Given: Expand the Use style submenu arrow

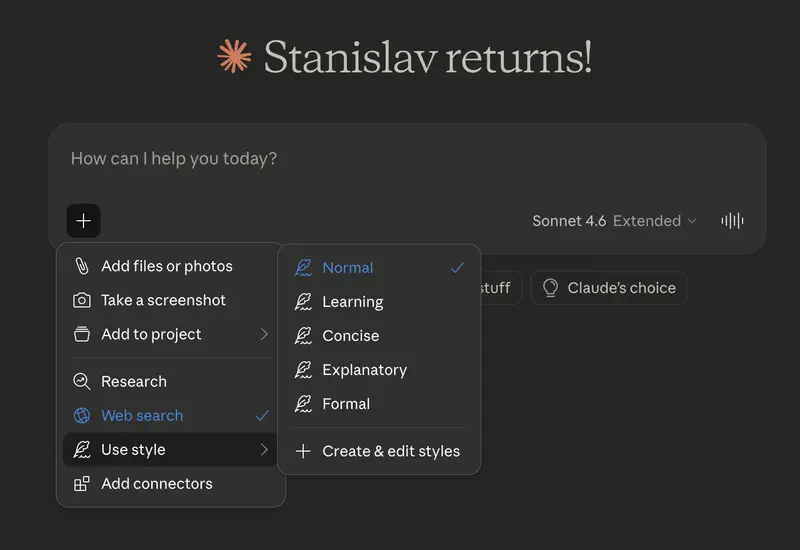Looking at the screenshot, I should click(x=264, y=450).
